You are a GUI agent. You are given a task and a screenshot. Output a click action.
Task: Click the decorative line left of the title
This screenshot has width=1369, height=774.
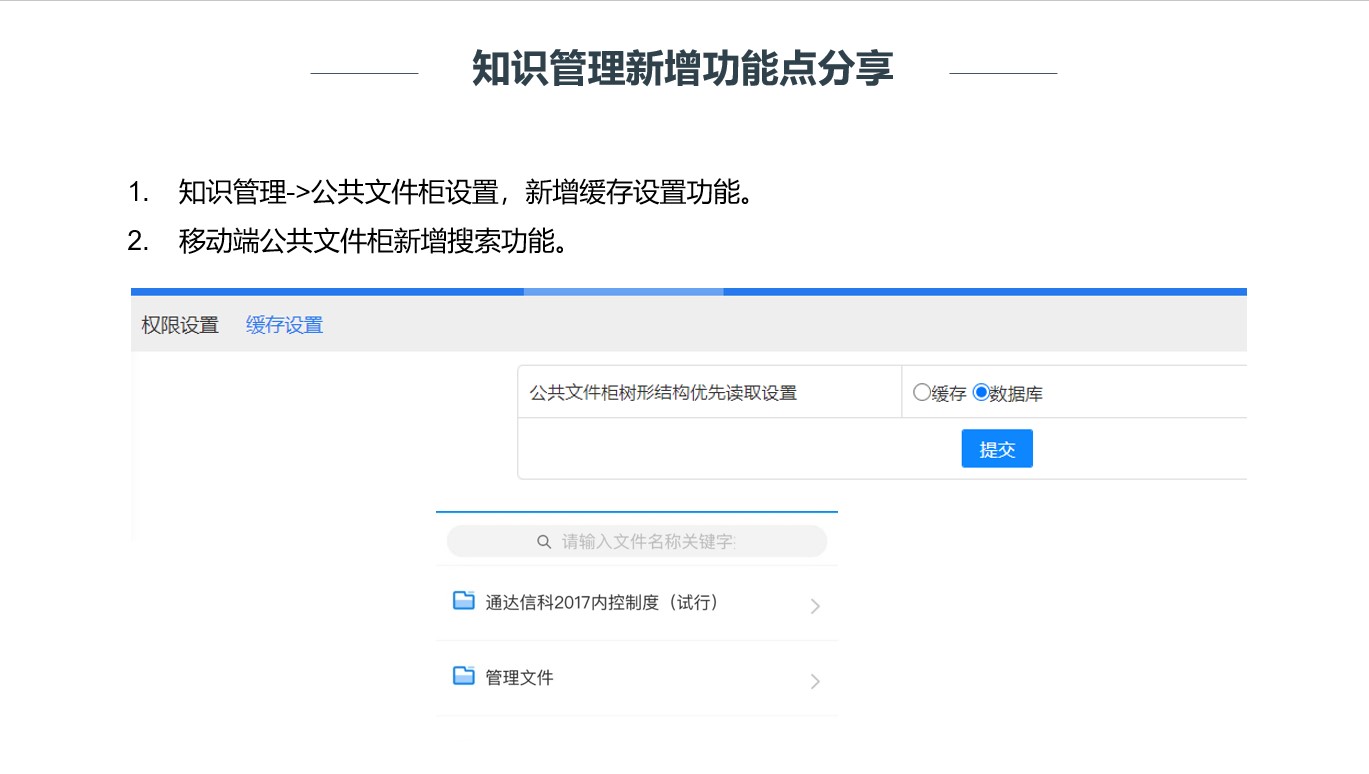pos(364,73)
